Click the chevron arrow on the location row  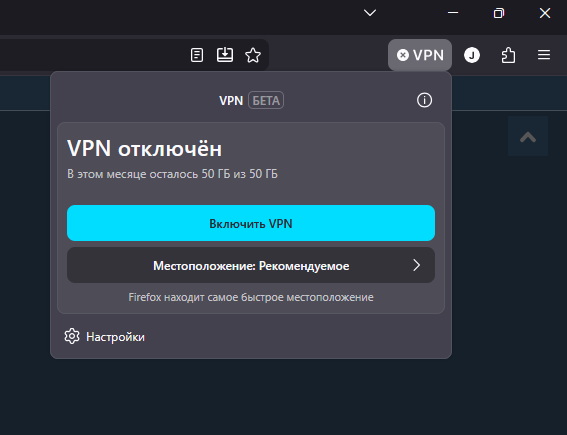[417, 265]
